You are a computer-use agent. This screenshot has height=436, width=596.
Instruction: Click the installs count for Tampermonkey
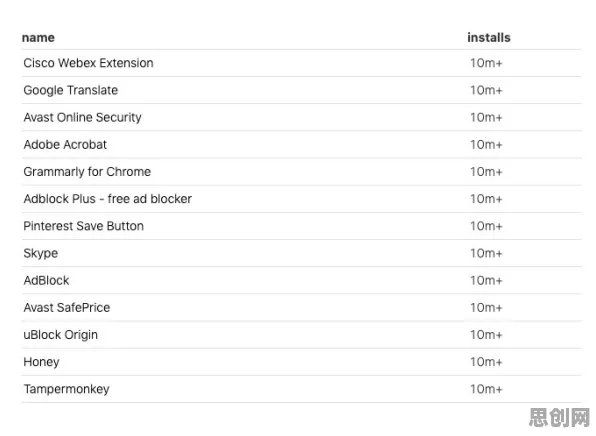point(486,389)
